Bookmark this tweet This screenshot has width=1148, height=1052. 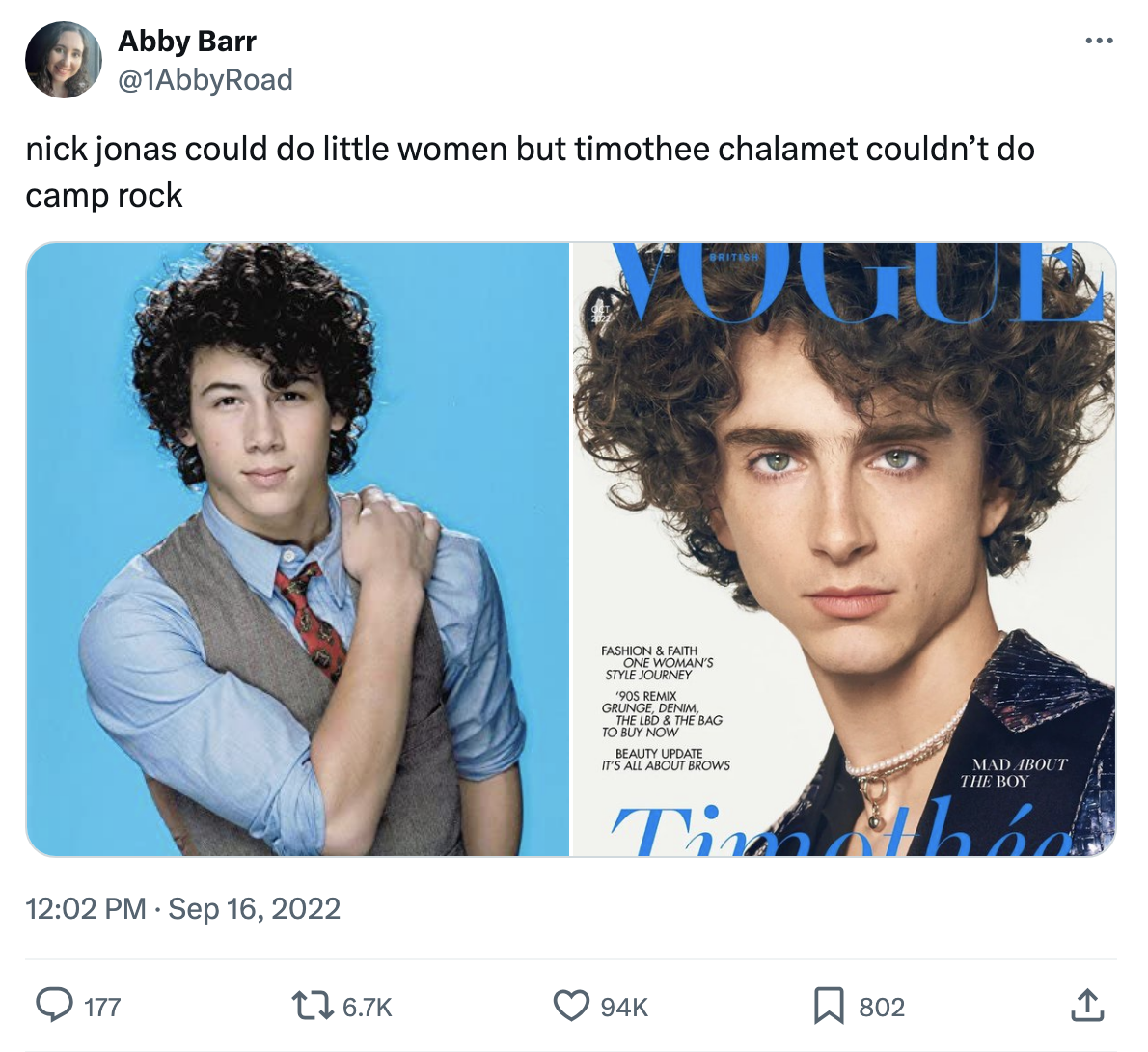pos(829,1006)
